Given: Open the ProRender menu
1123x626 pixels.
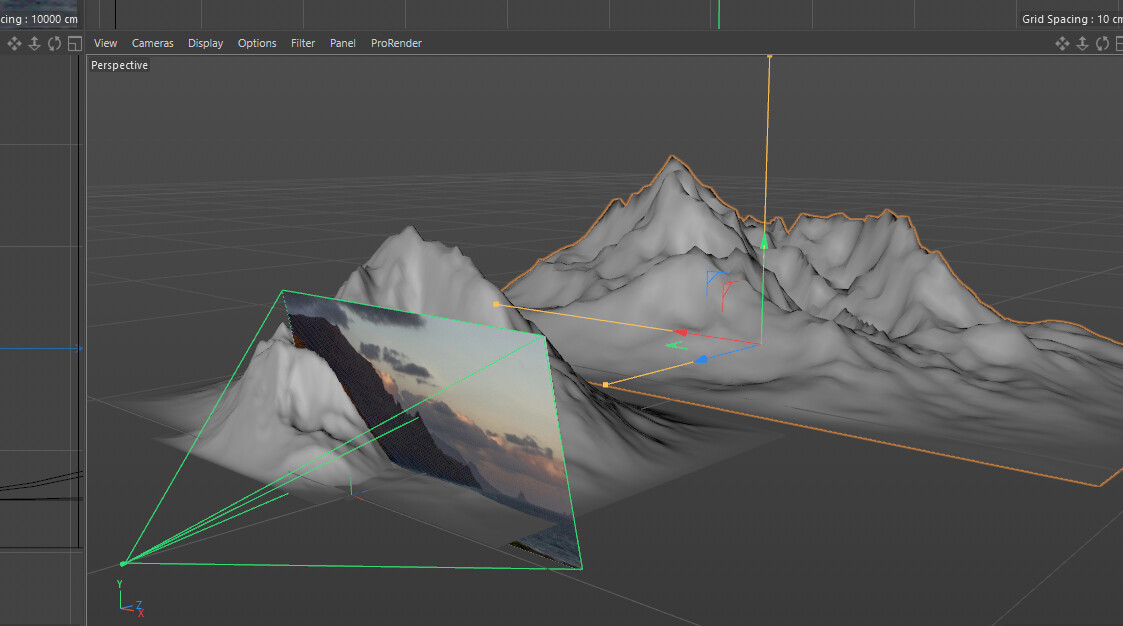Looking at the screenshot, I should (396, 43).
